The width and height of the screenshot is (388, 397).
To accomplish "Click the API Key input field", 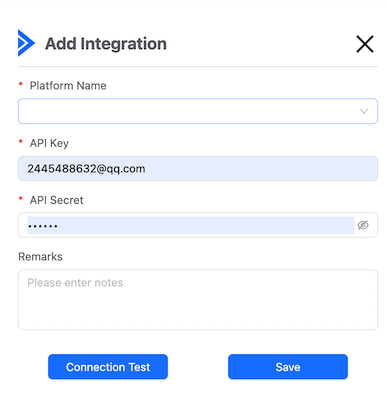I will [x=198, y=169].
